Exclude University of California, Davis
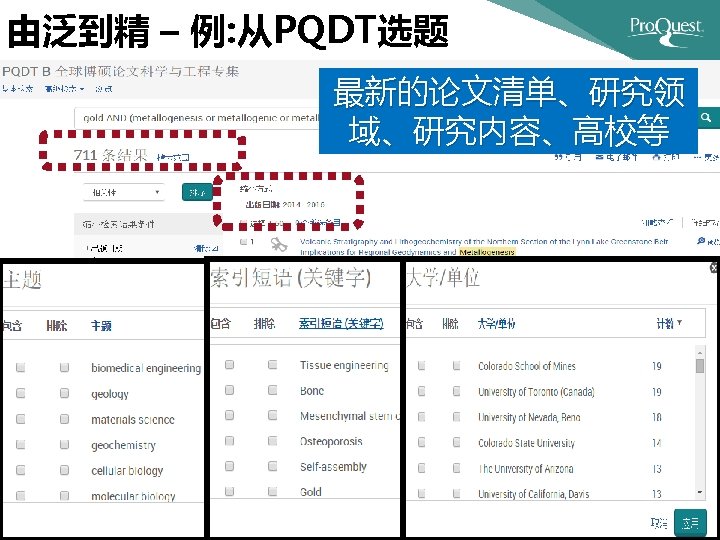This screenshot has height=540, width=720. 456,494
